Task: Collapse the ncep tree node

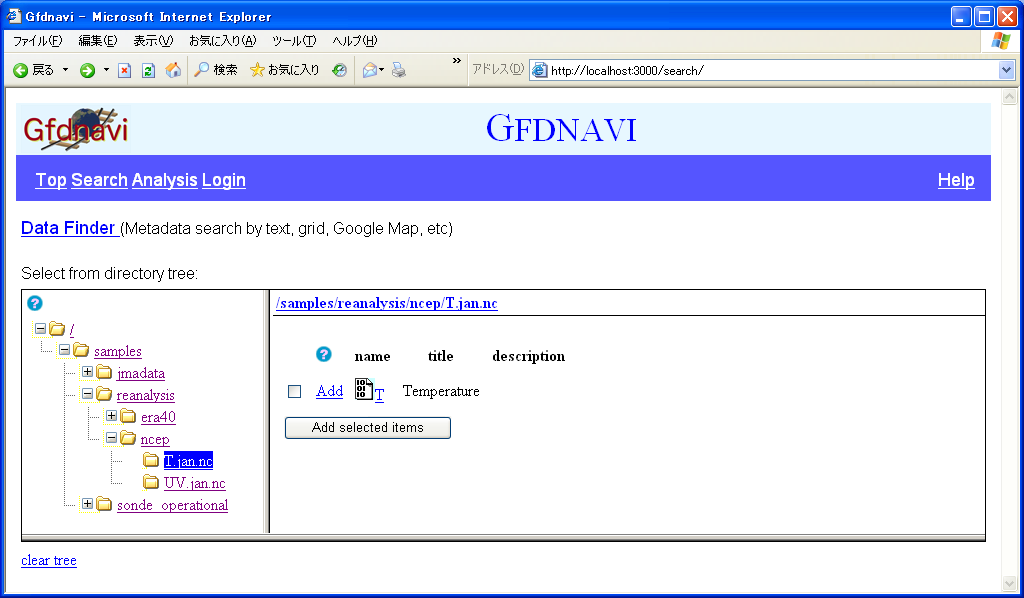Action: coord(112,438)
